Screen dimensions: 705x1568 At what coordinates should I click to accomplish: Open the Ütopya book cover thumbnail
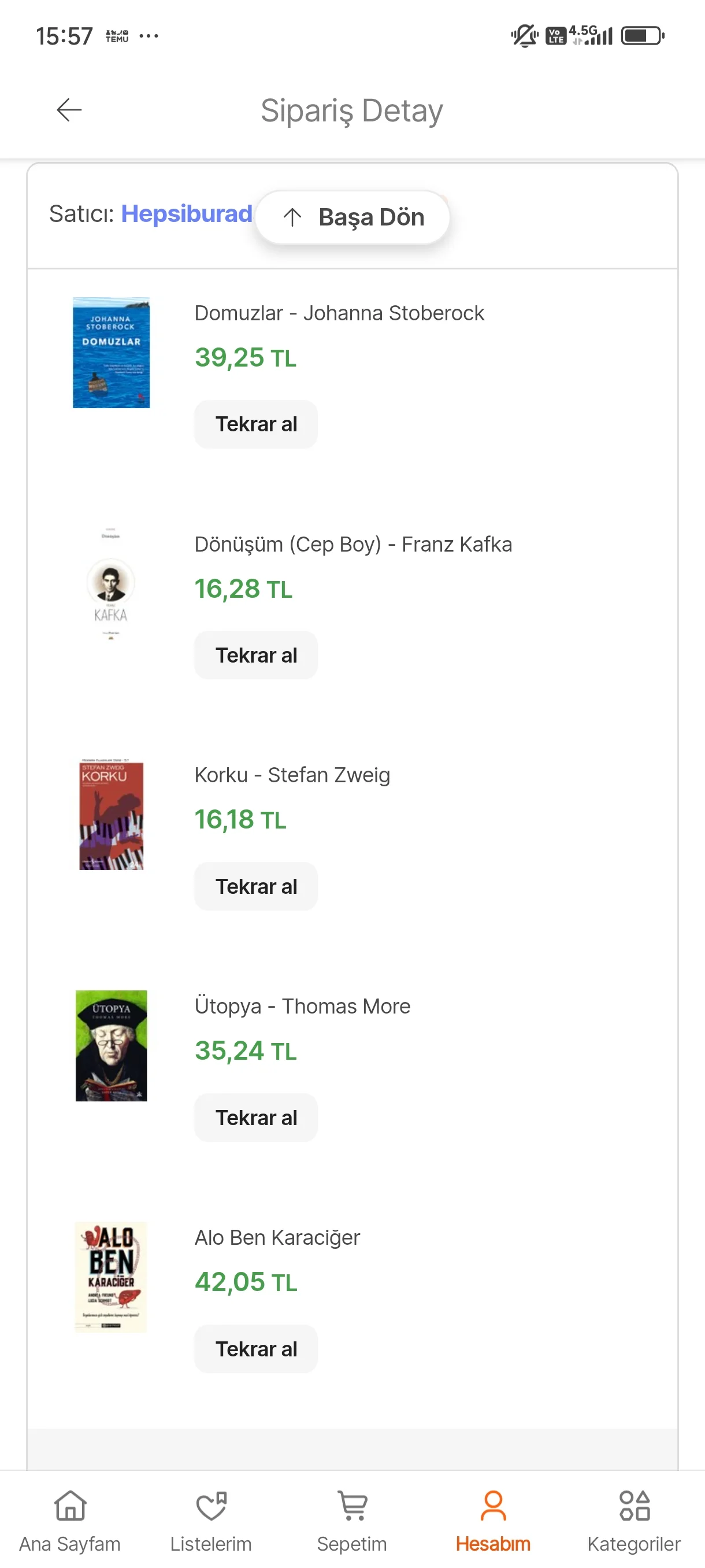112,1045
